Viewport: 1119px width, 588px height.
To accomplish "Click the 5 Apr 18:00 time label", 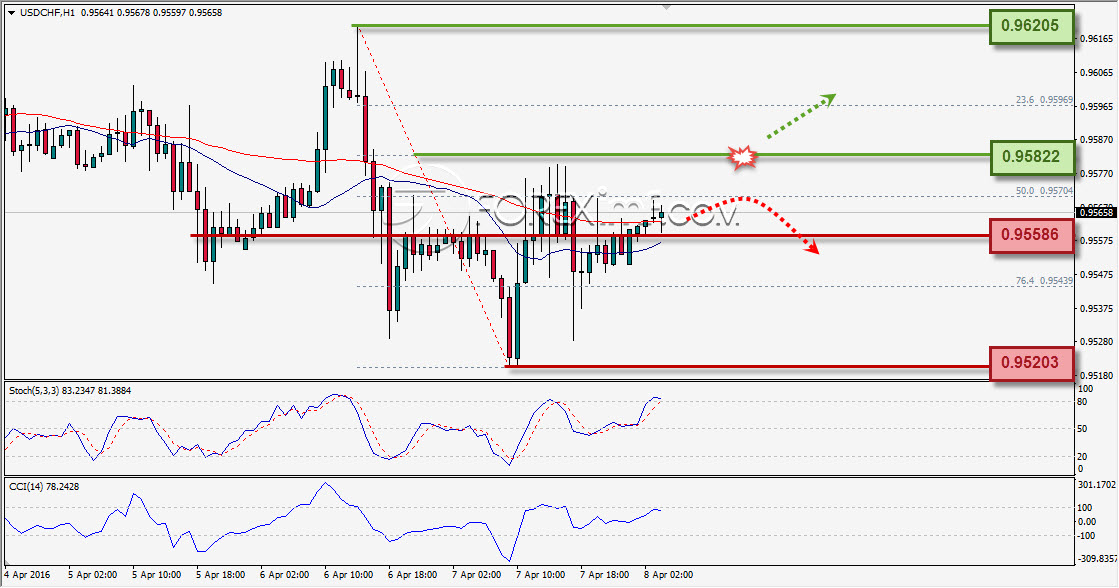I will pos(221,574).
